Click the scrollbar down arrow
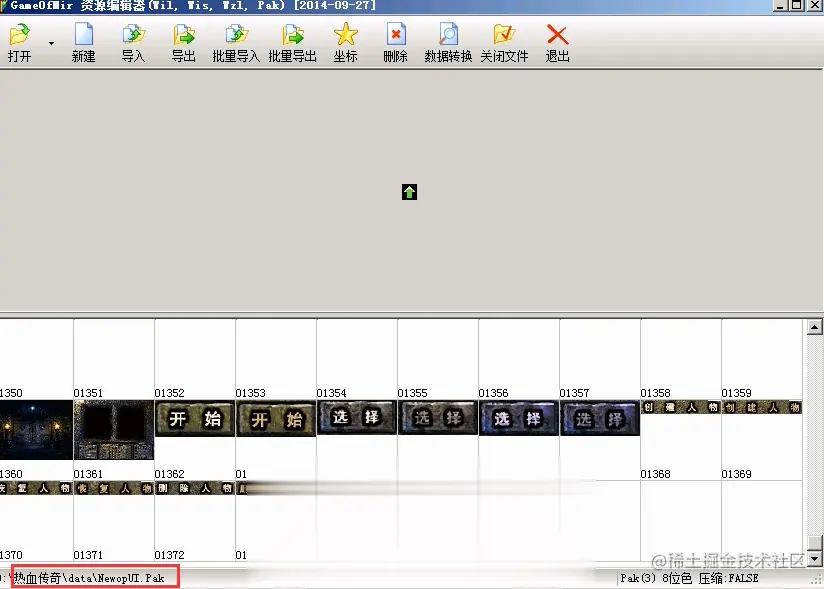 click(x=814, y=559)
